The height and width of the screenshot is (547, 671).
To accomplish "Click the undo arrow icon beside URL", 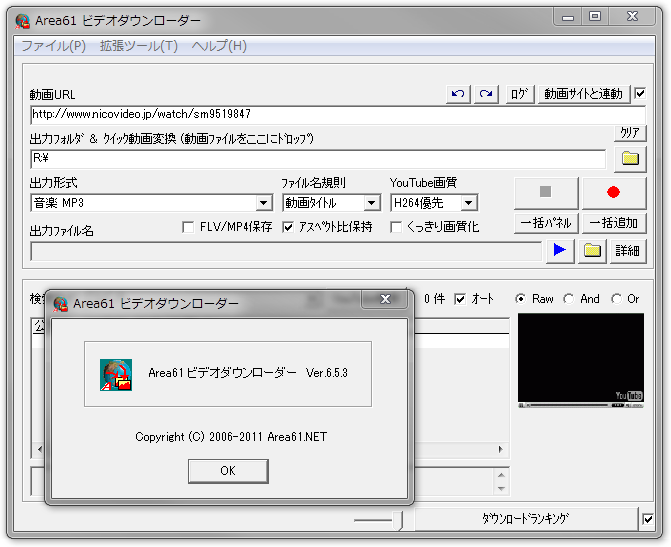I will (458, 94).
